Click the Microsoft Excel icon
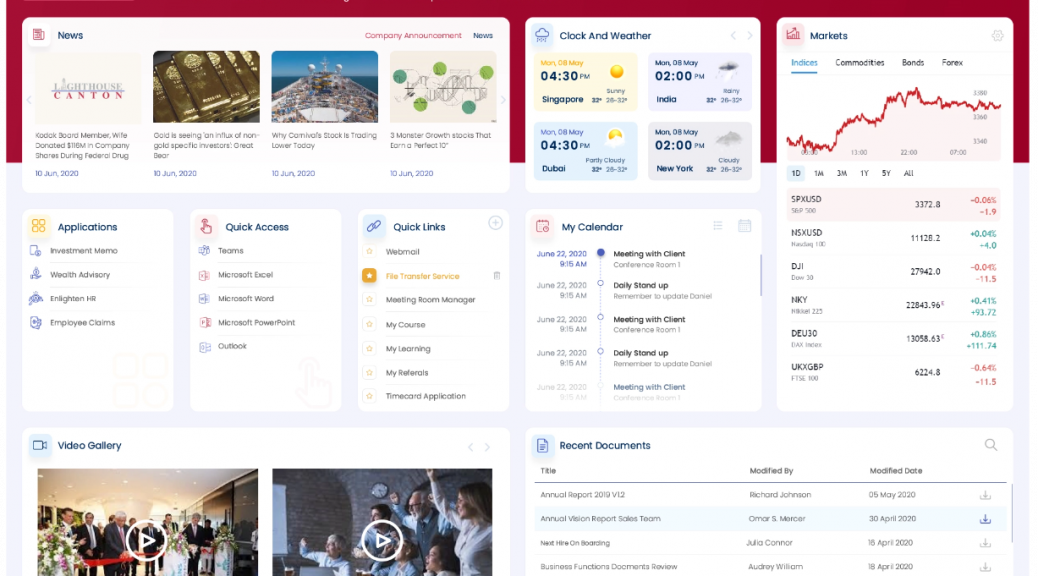Viewport: 1038px width, 576px height. [x=205, y=275]
